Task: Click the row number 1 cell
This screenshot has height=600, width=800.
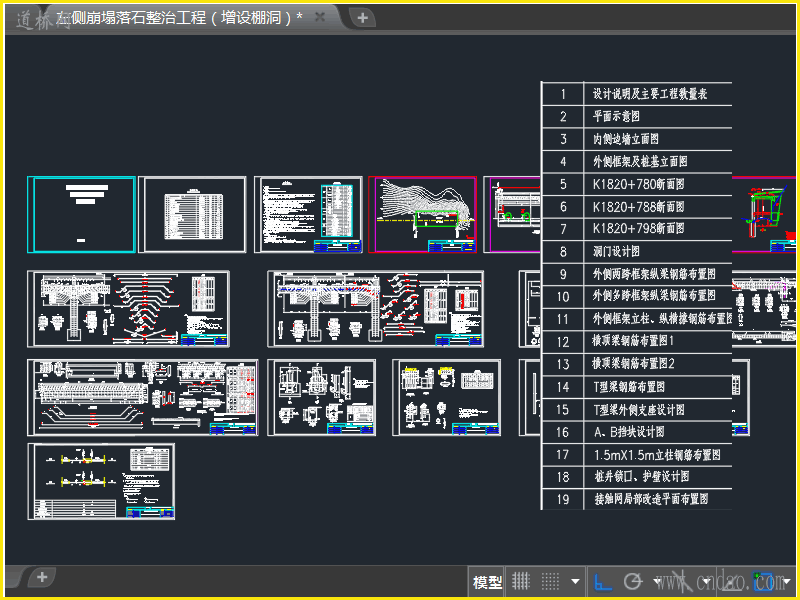Action: tap(563, 94)
